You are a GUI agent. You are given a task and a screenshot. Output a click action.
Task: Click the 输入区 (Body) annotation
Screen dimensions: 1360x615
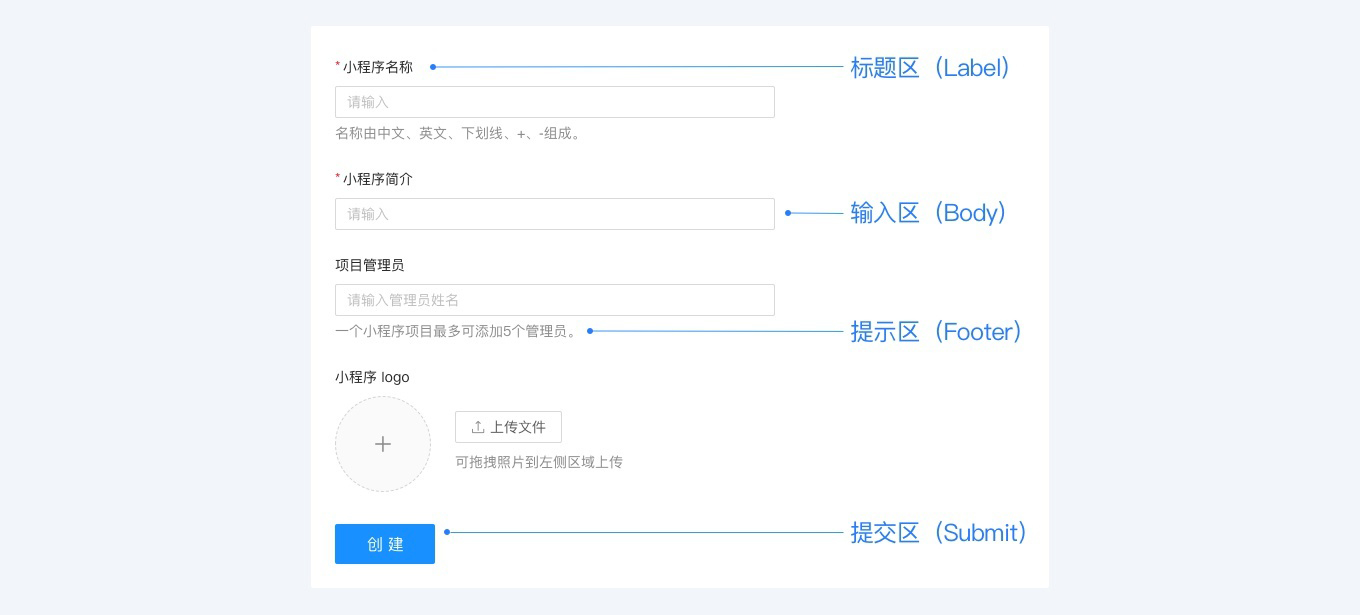point(928,213)
